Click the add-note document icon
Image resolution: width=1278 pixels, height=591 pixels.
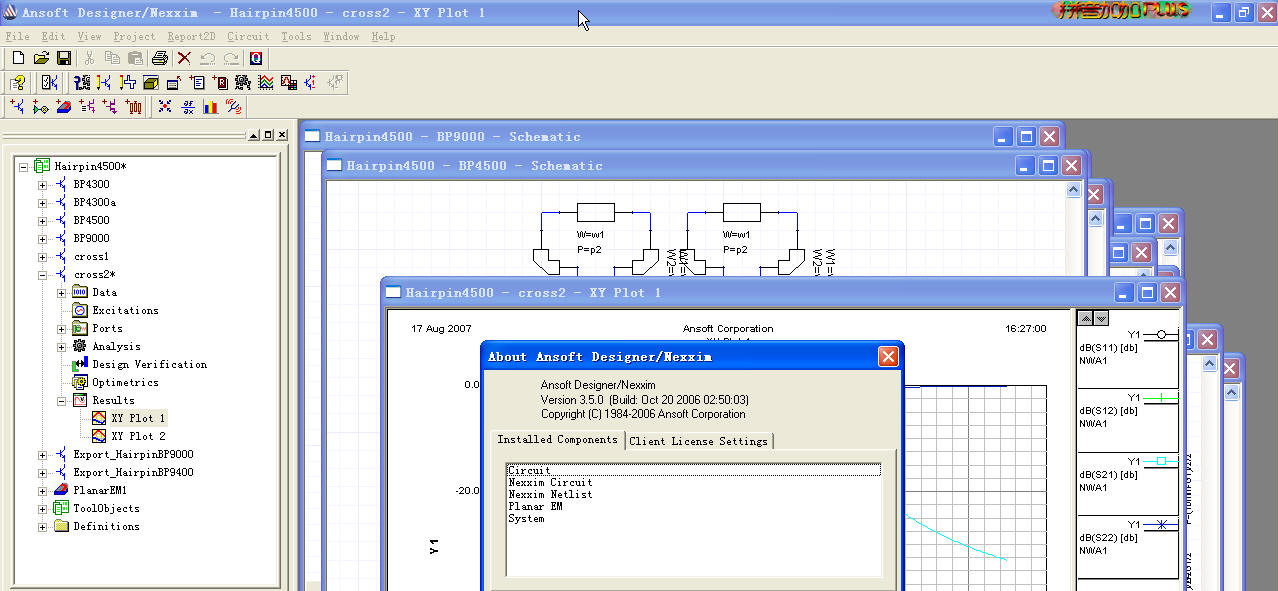click(197, 83)
